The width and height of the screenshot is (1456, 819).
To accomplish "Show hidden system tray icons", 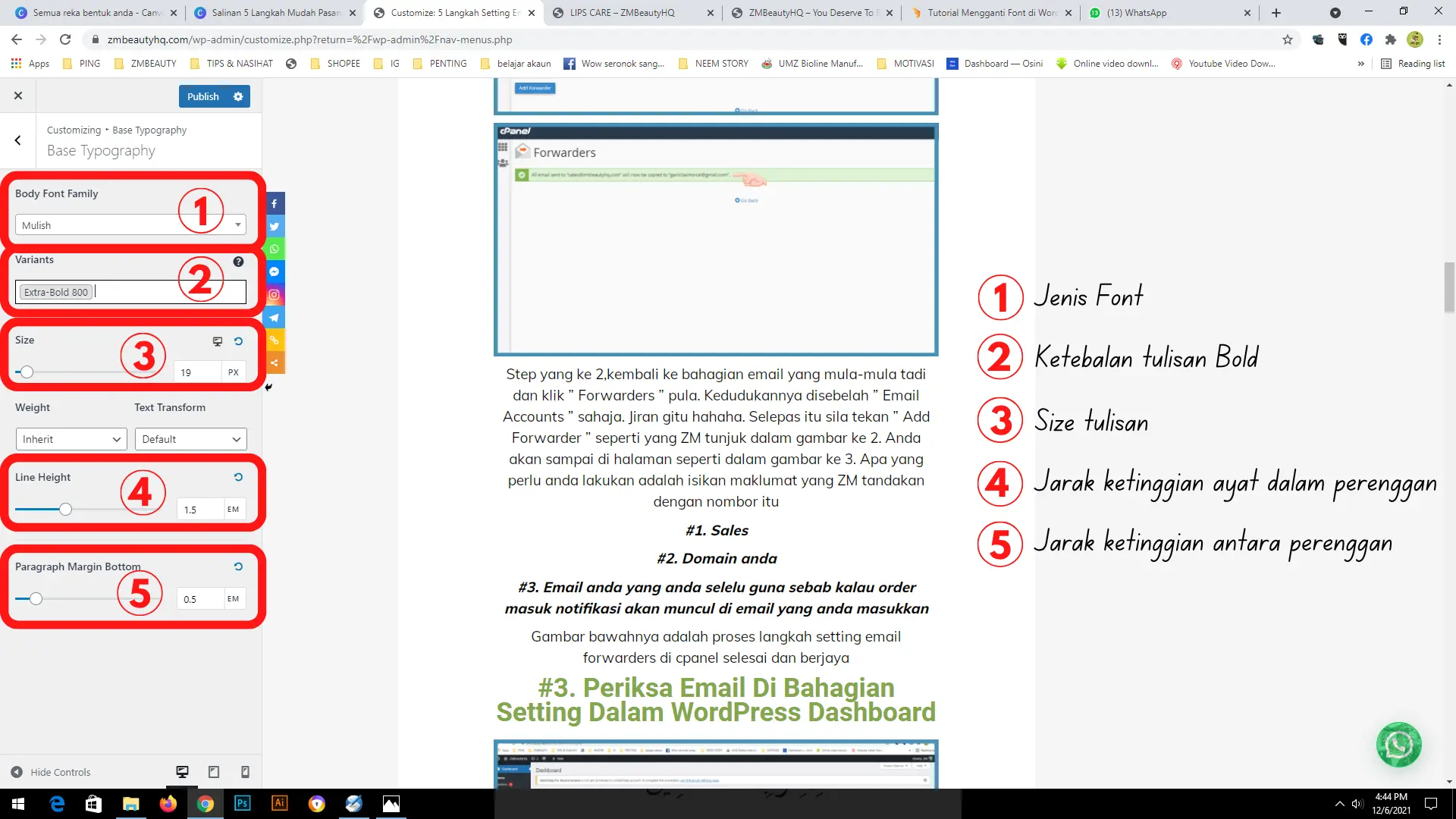I will click(x=1339, y=804).
